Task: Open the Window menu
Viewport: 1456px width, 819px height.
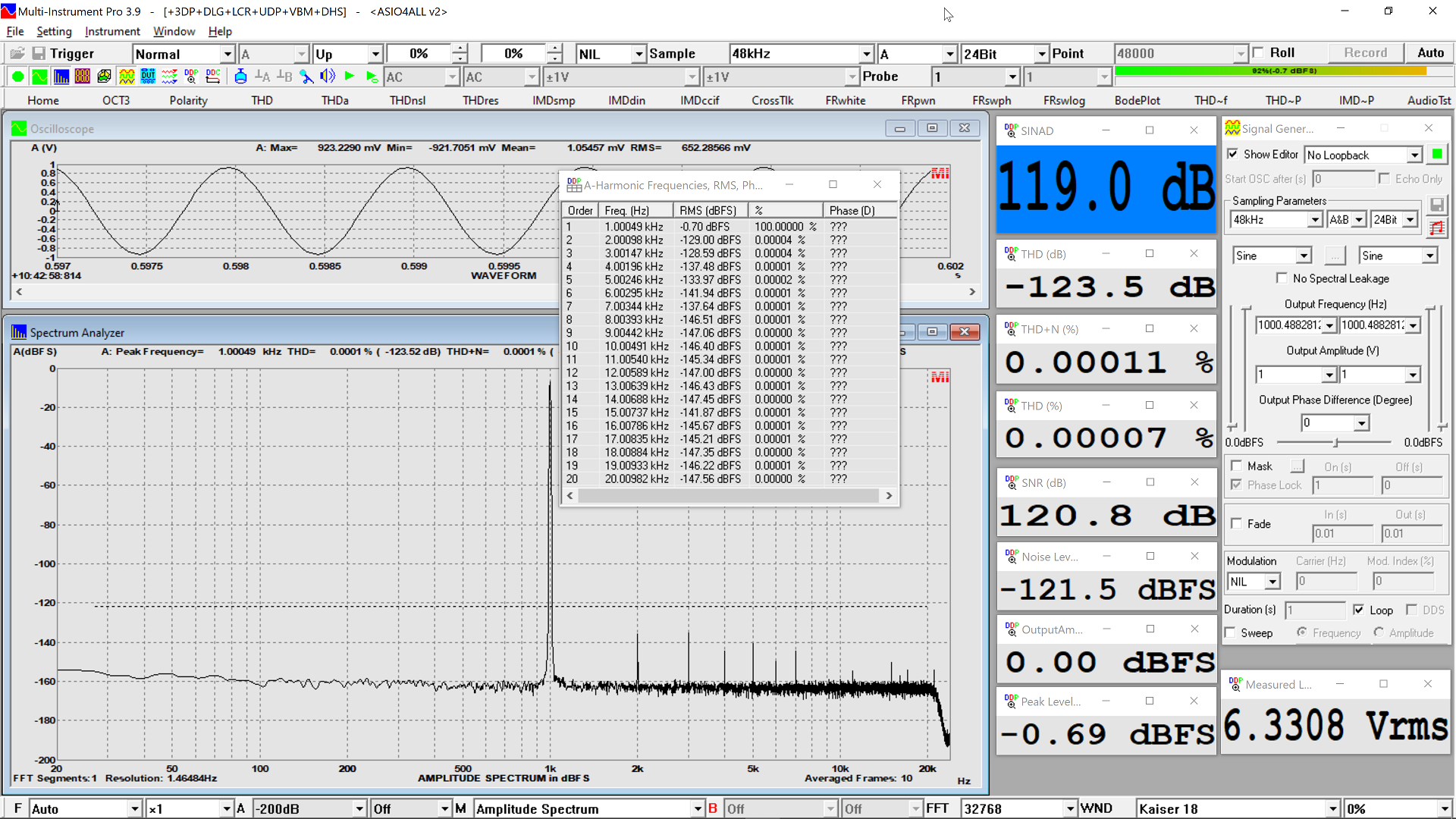Action: 174,31
